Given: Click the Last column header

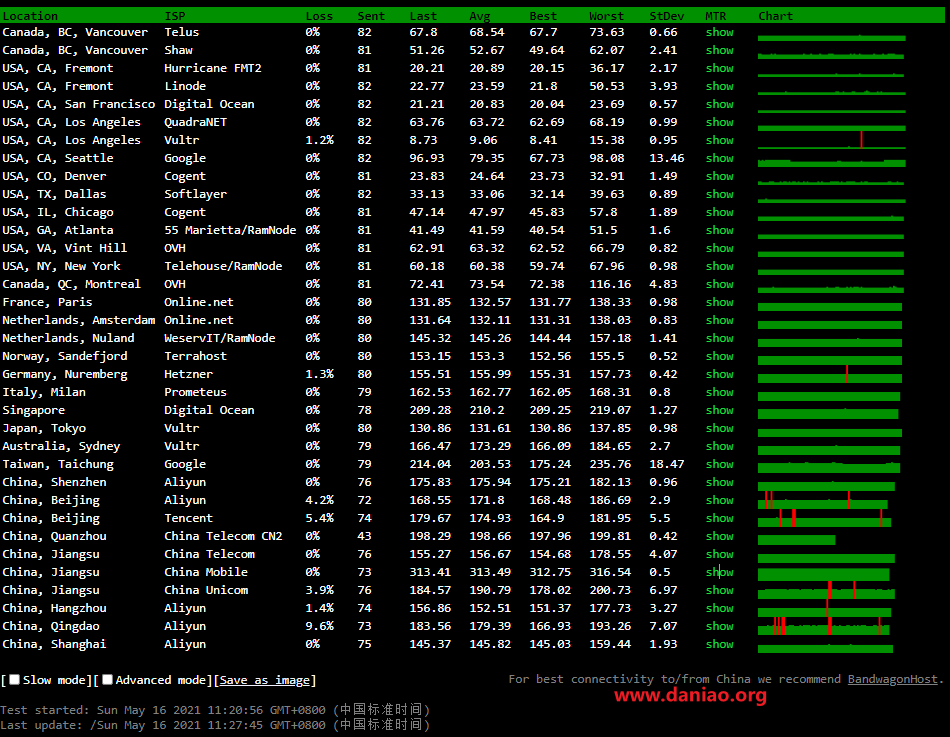Looking at the screenshot, I should (423, 16).
